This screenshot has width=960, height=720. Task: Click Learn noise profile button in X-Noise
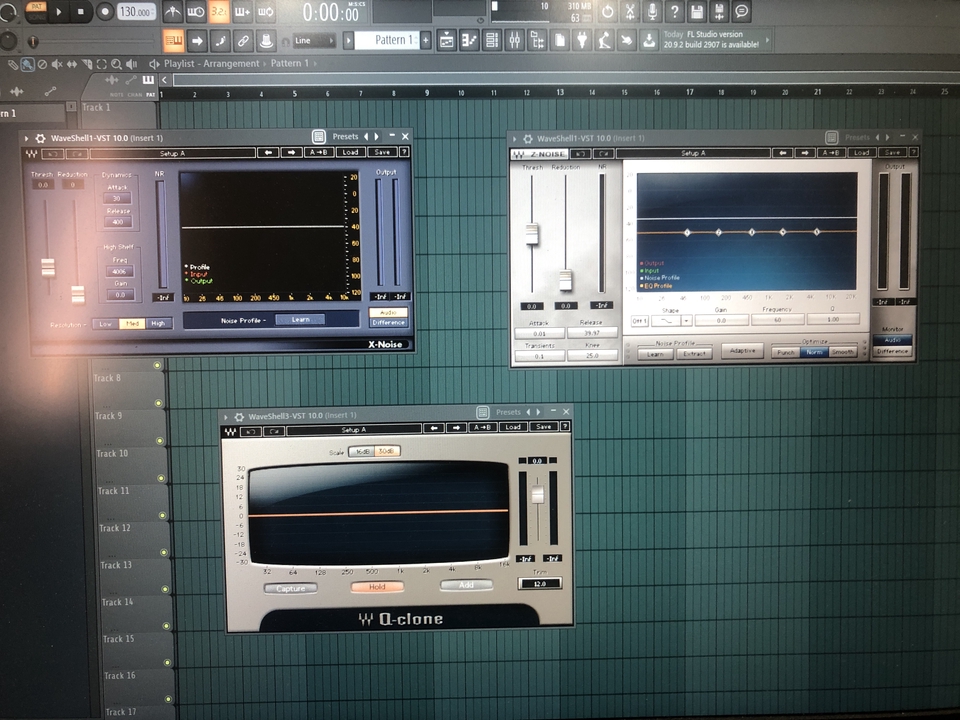point(300,320)
